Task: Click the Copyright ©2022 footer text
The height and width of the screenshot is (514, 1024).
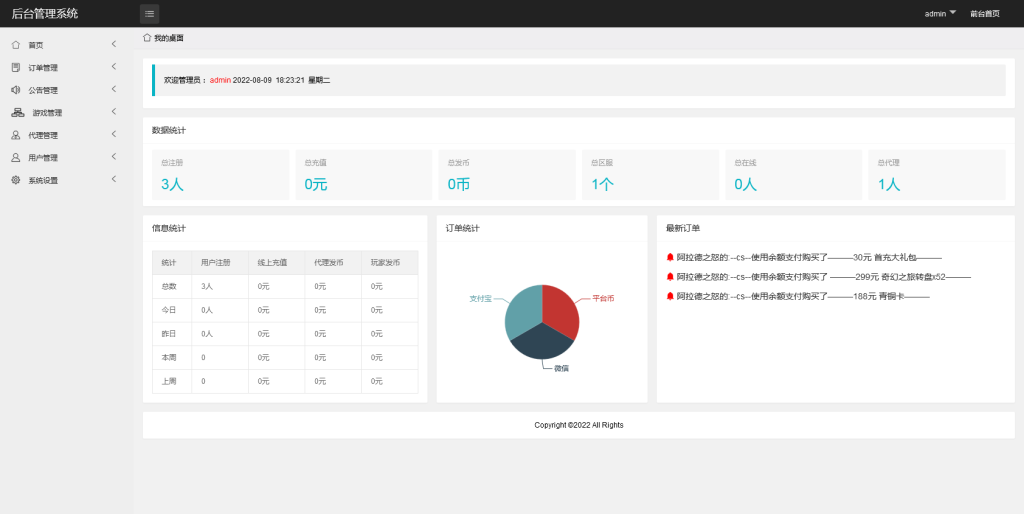Action: (x=579, y=425)
